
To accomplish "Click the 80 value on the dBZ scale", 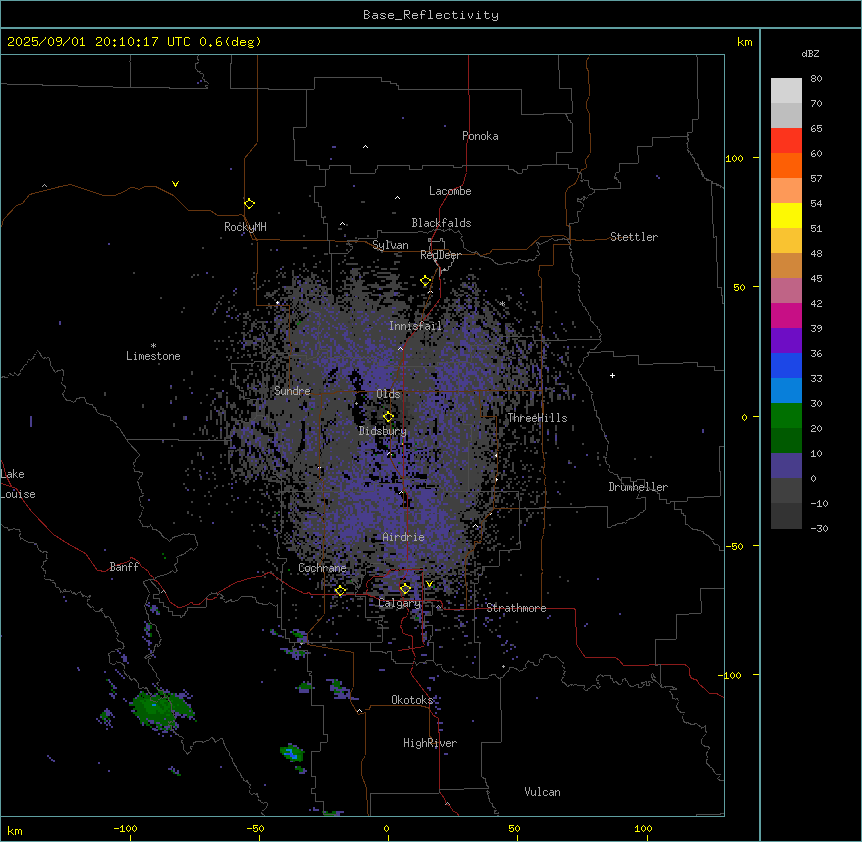I will pyautogui.click(x=816, y=79).
